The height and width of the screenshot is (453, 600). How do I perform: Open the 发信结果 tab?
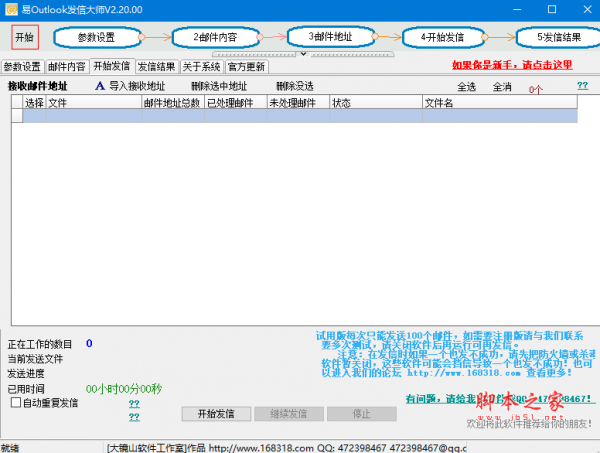(156, 67)
